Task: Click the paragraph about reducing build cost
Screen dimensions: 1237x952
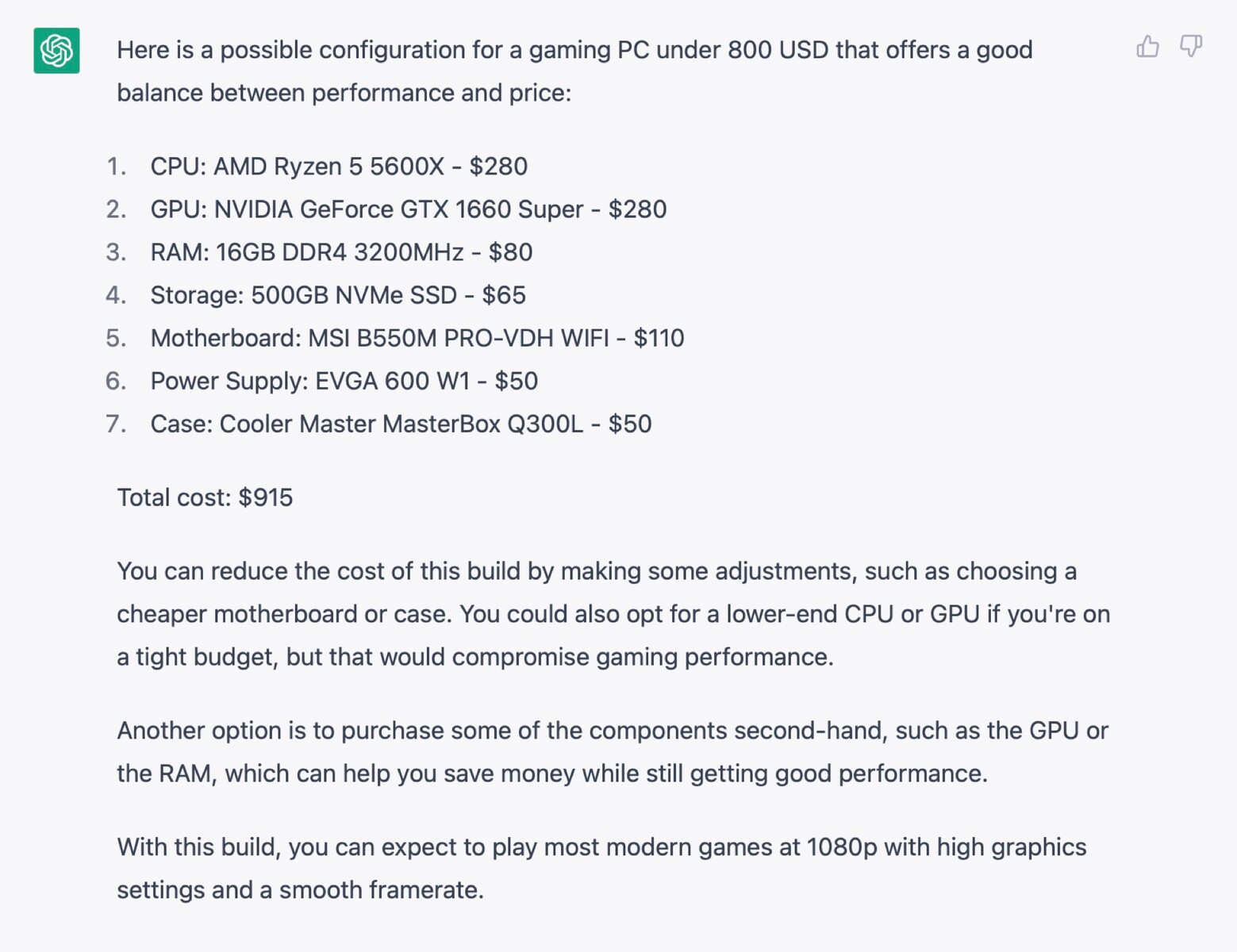Action: coord(613,614)
